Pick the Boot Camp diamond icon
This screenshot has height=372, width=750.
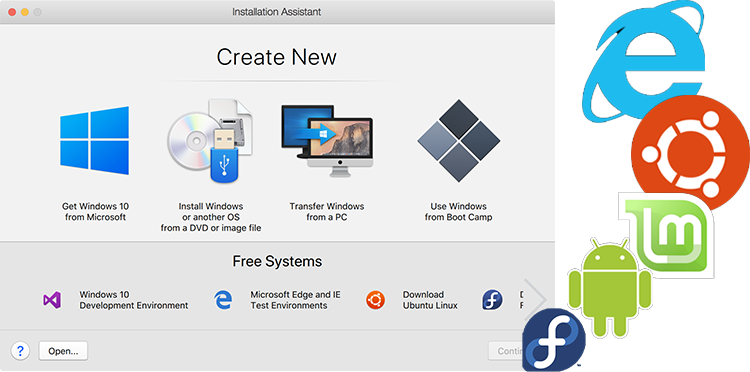[459, 141]
